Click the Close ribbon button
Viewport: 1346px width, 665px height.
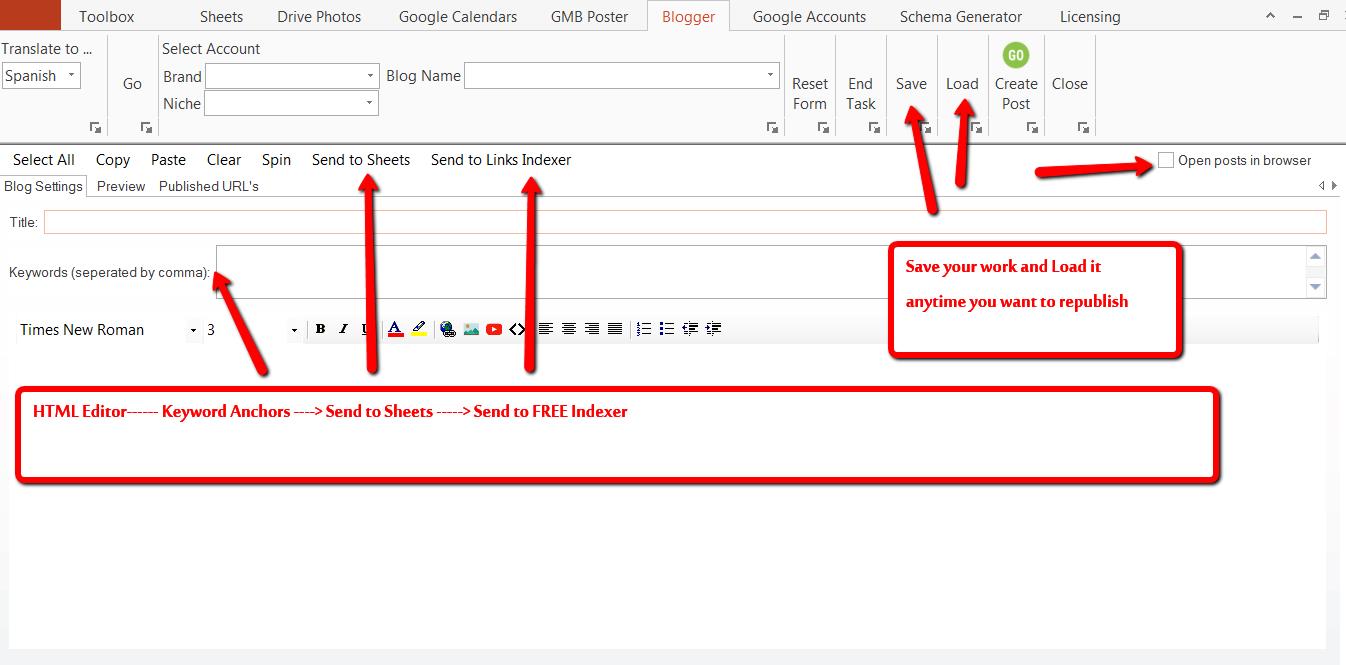[x=1070, y=84]
